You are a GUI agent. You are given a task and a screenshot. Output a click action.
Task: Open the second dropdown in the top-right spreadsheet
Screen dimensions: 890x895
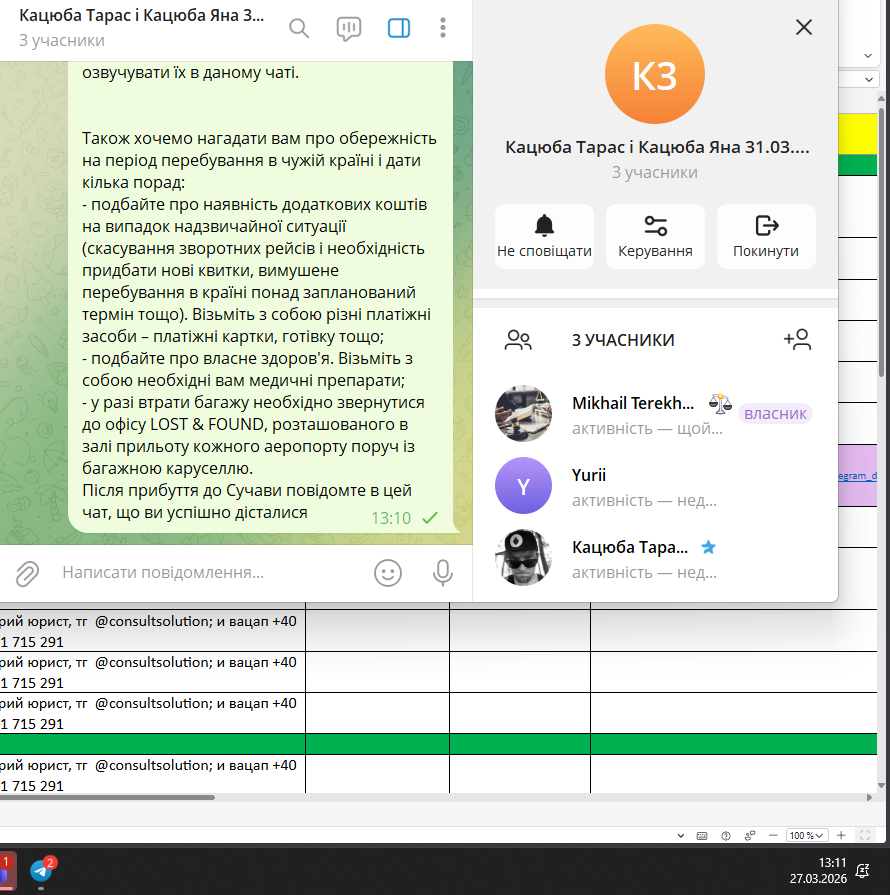point(868,79)
